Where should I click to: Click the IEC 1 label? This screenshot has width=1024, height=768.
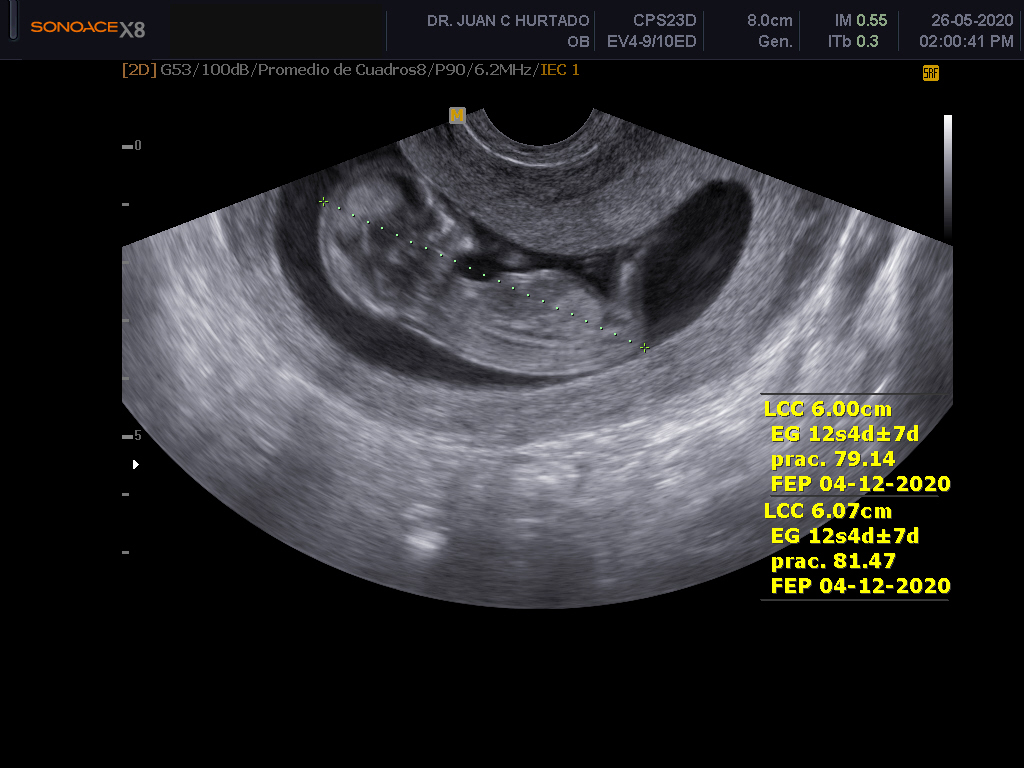560,70
